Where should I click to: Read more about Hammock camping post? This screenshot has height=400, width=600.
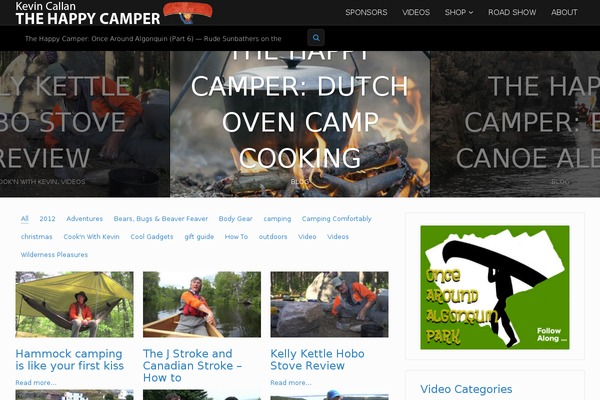36,382
